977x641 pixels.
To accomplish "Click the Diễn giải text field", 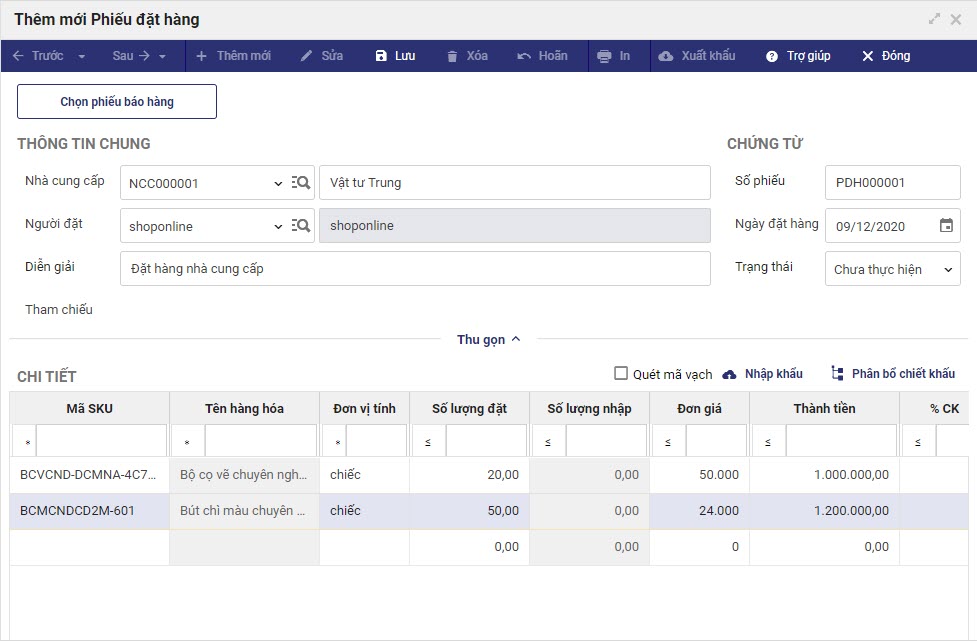I will 415,268.
